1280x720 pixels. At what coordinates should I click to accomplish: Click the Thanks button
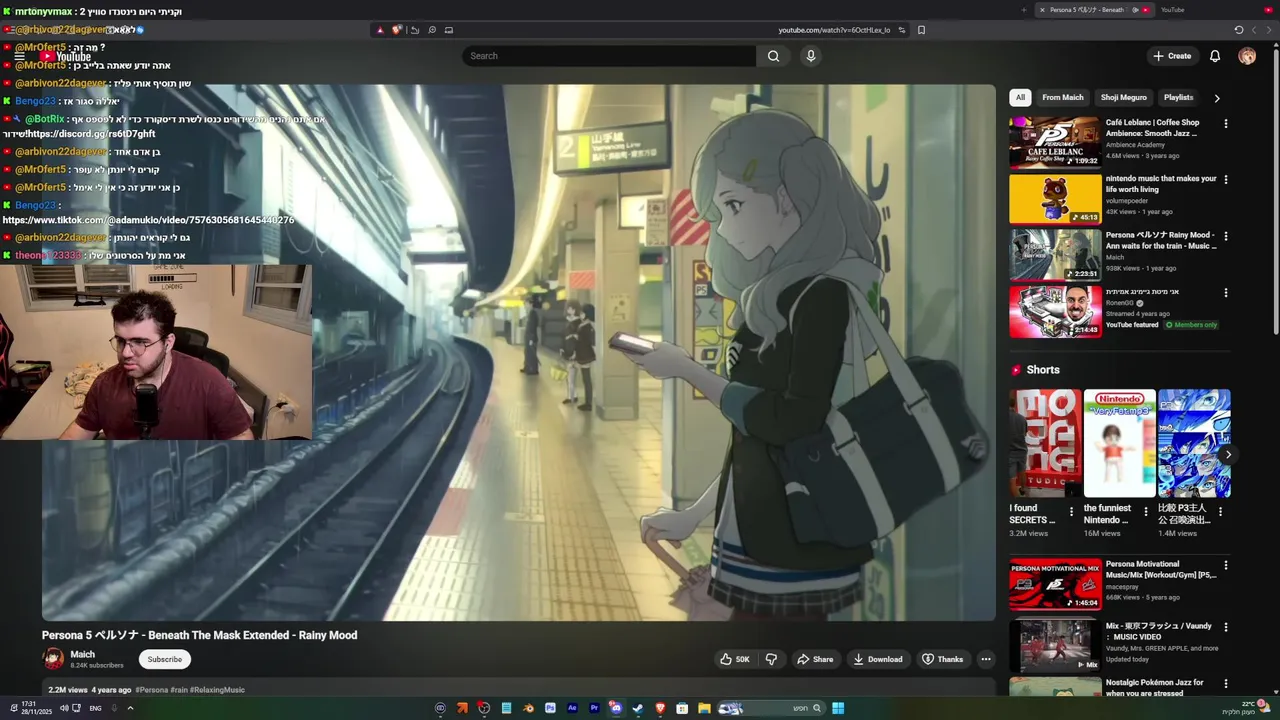pyautogui.click(x=942, y=659)
